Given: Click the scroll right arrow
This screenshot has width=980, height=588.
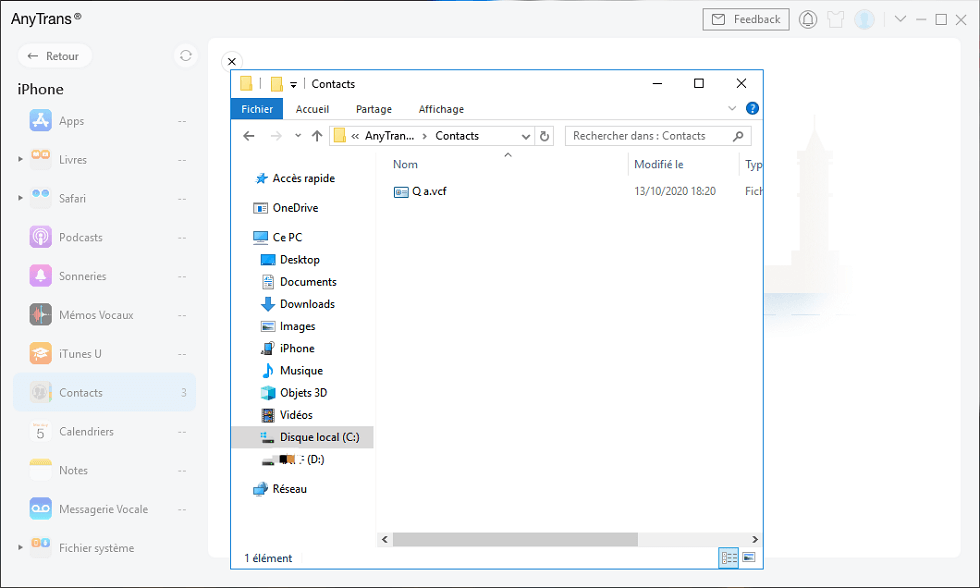Looking at the screenshot, I should (754, 539).
